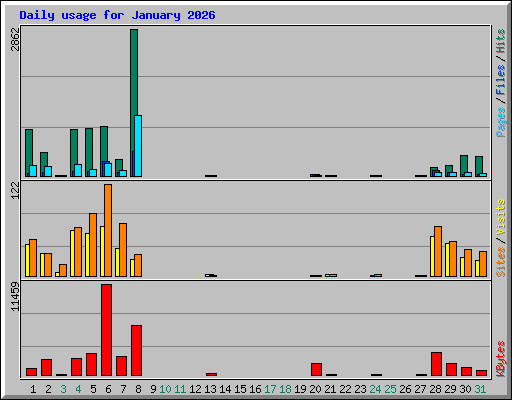Screen dimensions: 512x400
Task: Click day label '30' on the x-axis
Action: tap(465, 389)
